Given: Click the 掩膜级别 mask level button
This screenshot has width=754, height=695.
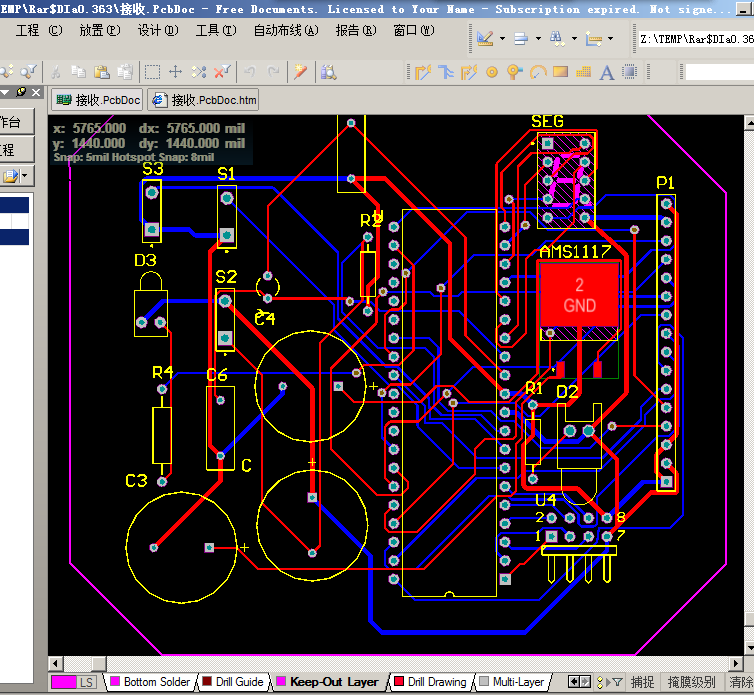Looking at the screenshot, I should pos(691,682).
